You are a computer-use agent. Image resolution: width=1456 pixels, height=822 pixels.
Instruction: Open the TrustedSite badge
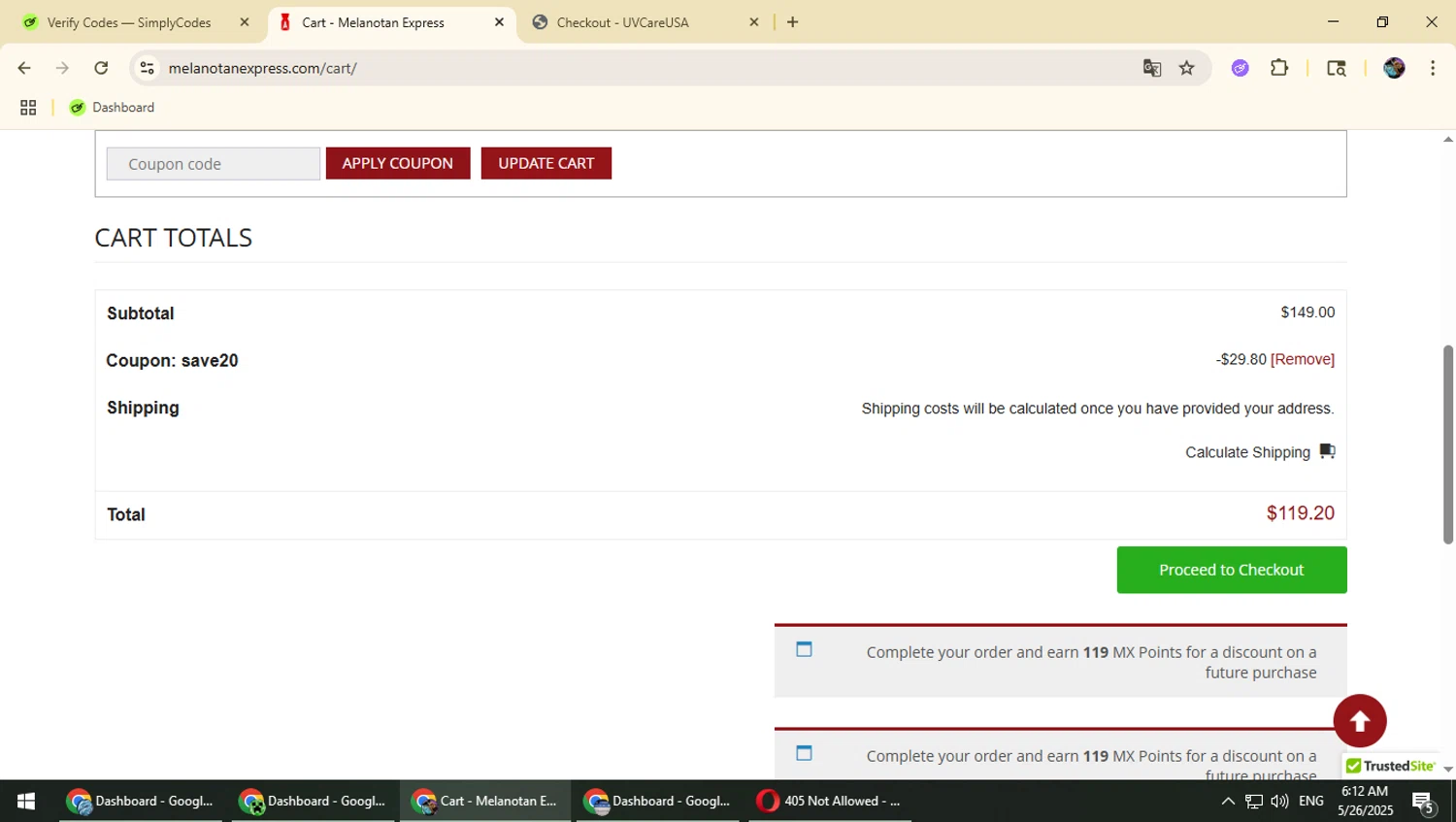click(1390, 766)
